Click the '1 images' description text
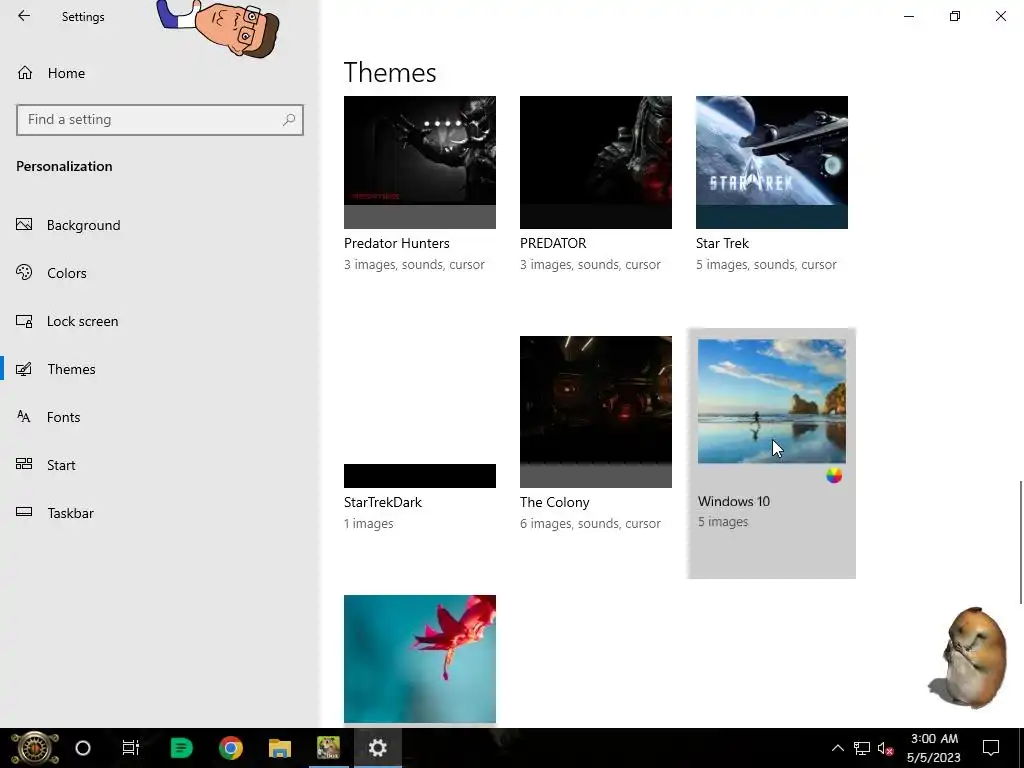Screen dimensions: 1024x768 point(368,524)
